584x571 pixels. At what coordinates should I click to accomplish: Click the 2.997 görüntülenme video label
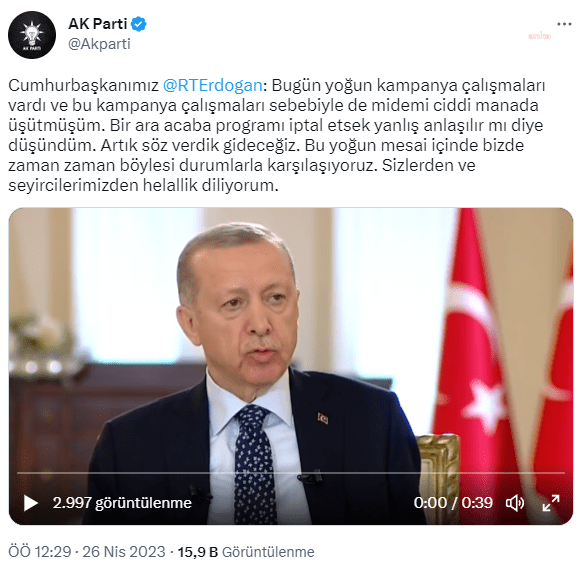point(122,503)
